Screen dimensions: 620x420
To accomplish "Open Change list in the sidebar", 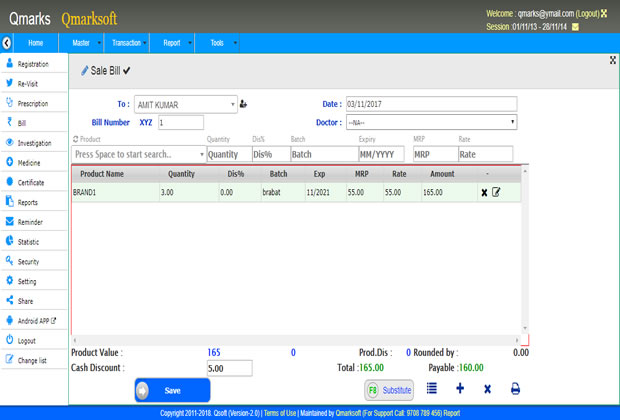I will click(x=34, y=360).
